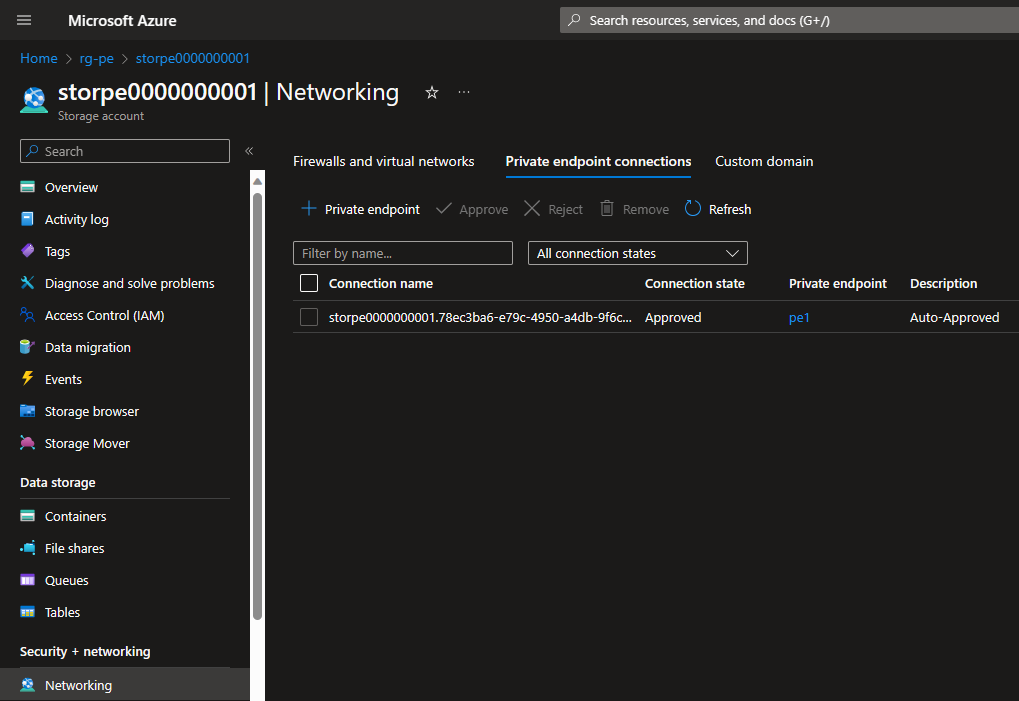This screenshot has height=701, width=1019.
Task: Click the Connection state column header
Action: [694, 283]
